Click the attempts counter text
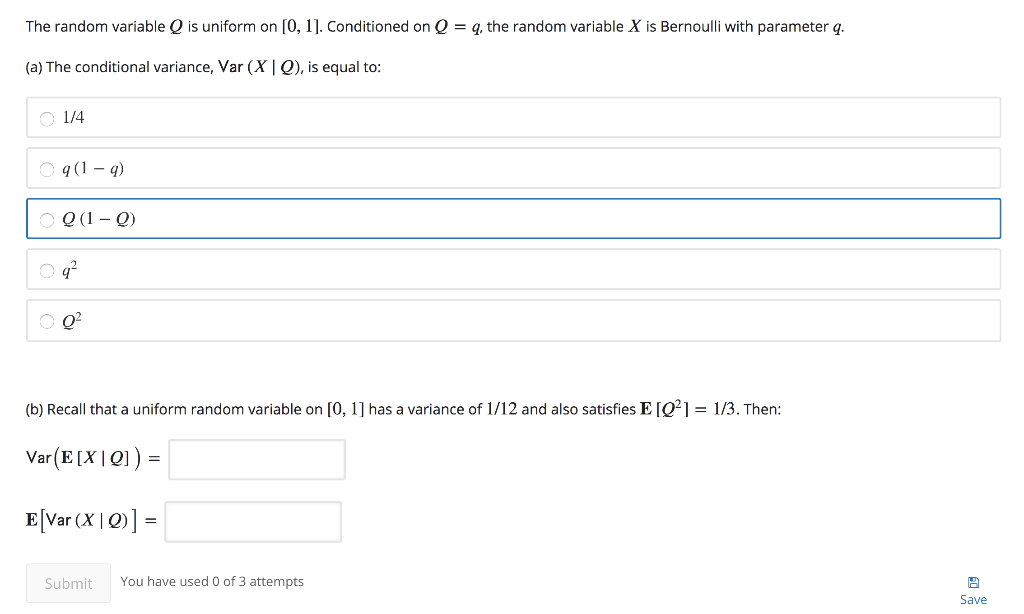Viewport: 1024px width, 614px height. pyautogui.click(x=211, y=581)
